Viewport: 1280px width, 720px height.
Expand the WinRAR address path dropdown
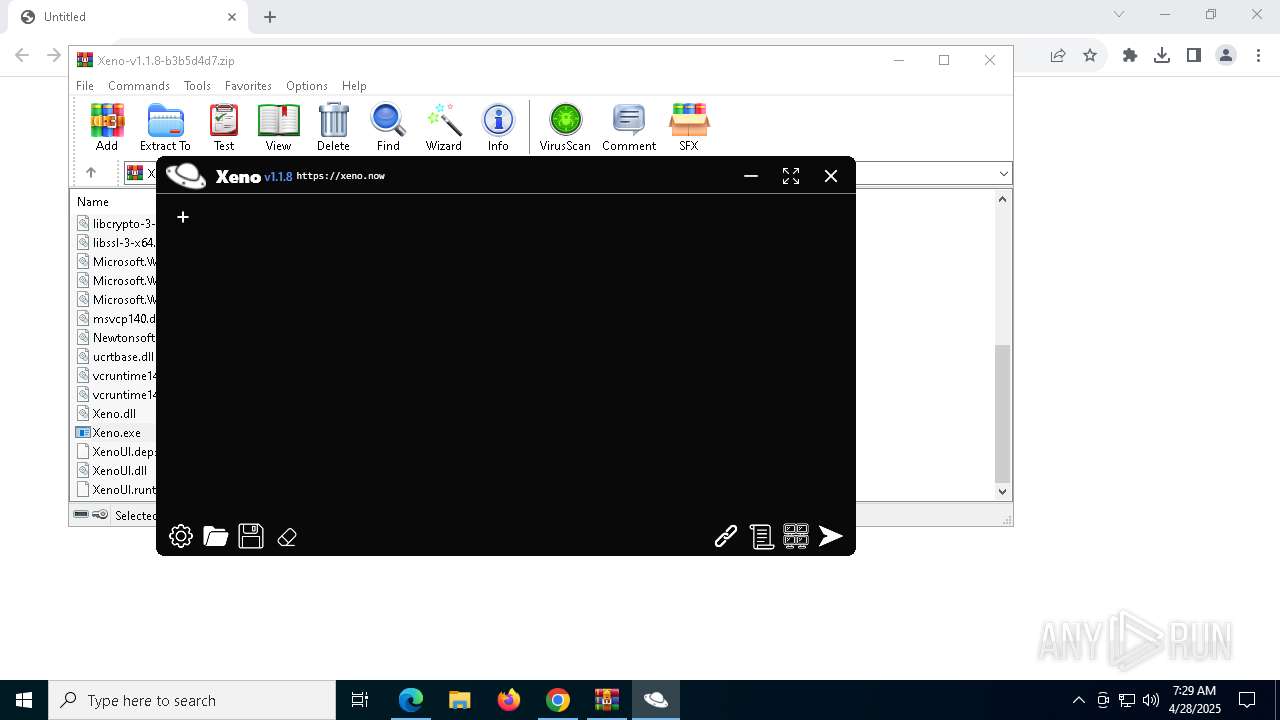[x=1003, y=174]
